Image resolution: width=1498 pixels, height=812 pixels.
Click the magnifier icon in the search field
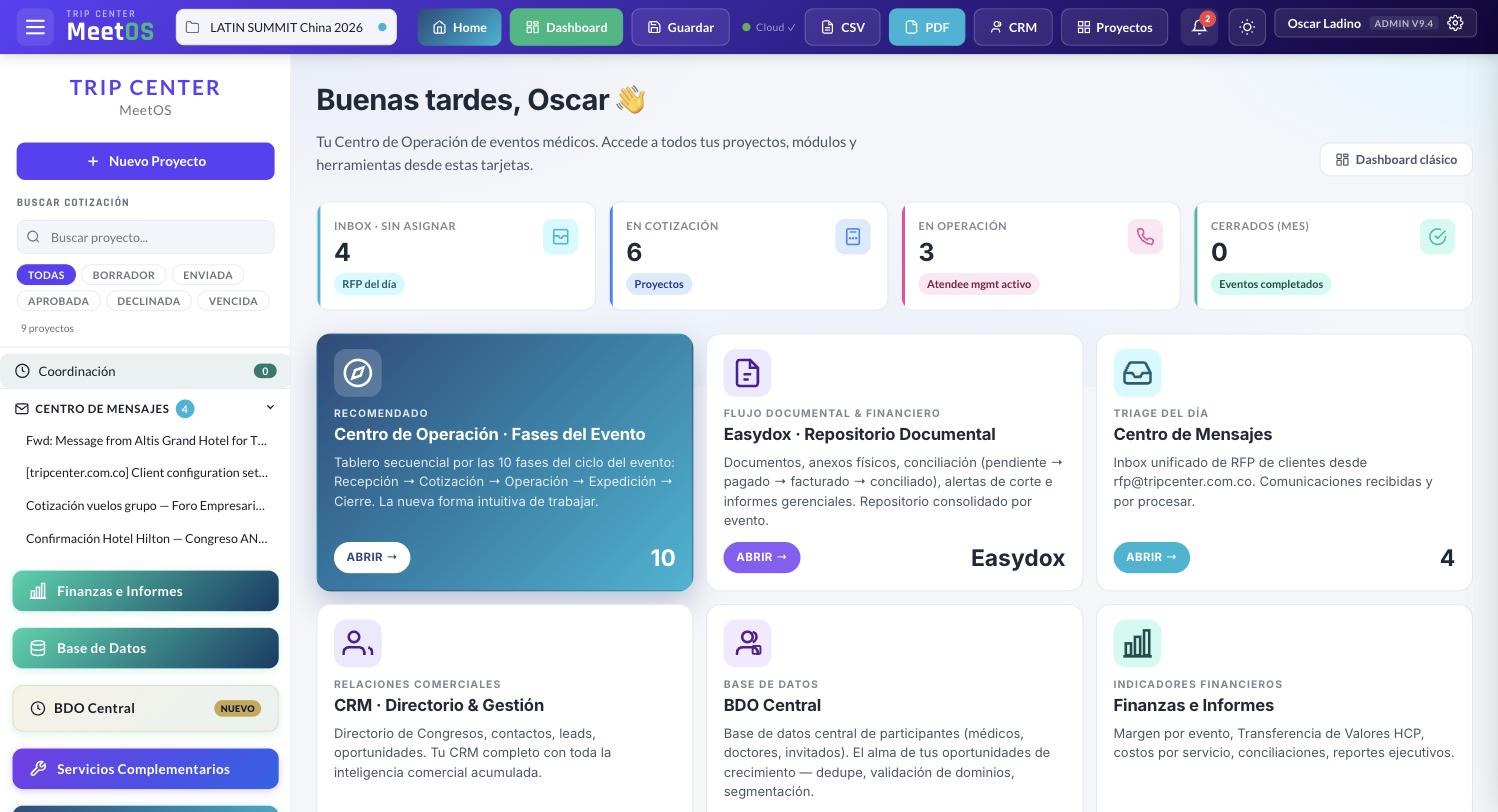pos(33,237)
